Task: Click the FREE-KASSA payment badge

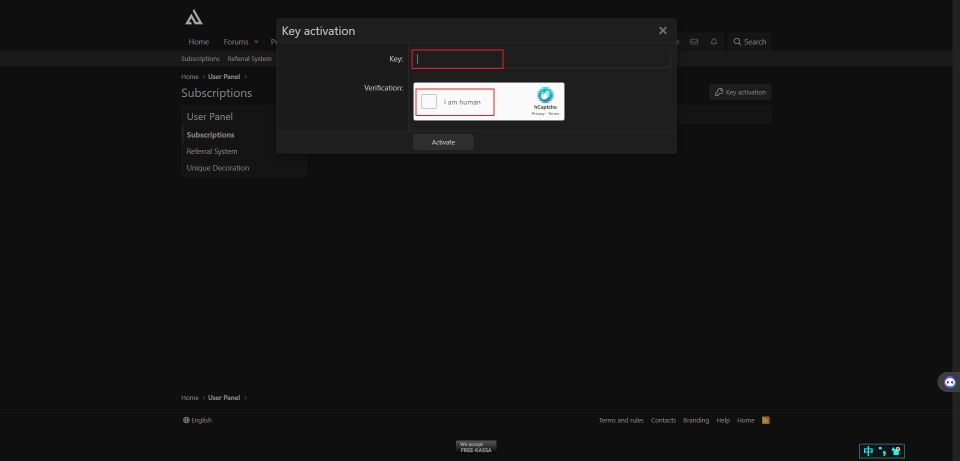Action: point(476,447)
